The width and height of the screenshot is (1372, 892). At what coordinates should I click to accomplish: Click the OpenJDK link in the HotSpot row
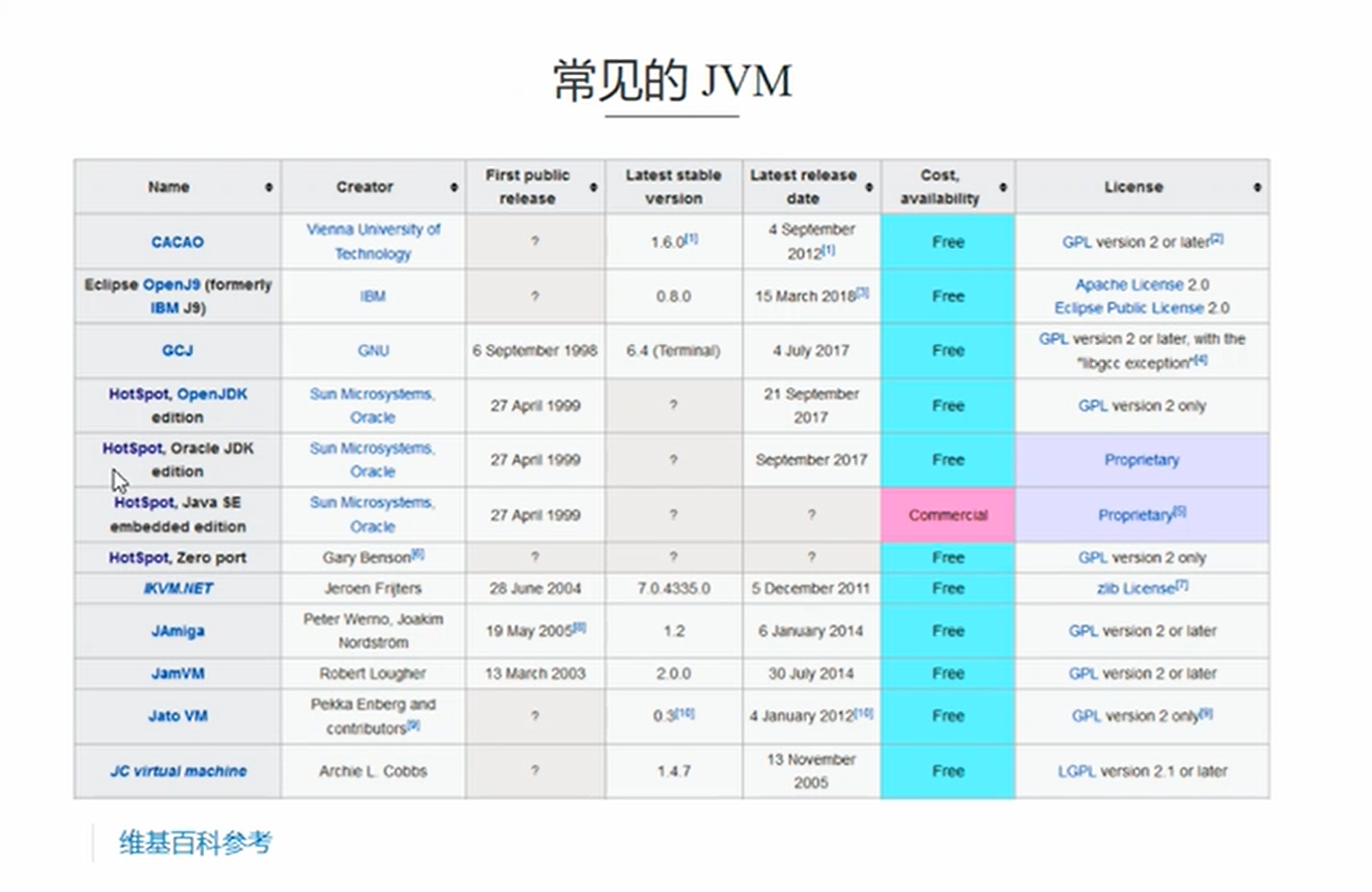click(x=212, y=394)
